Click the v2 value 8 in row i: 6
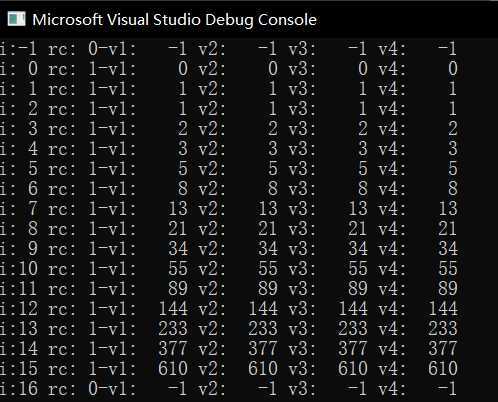Viewport: 498px width, 402px height. [x=273, y=189]
